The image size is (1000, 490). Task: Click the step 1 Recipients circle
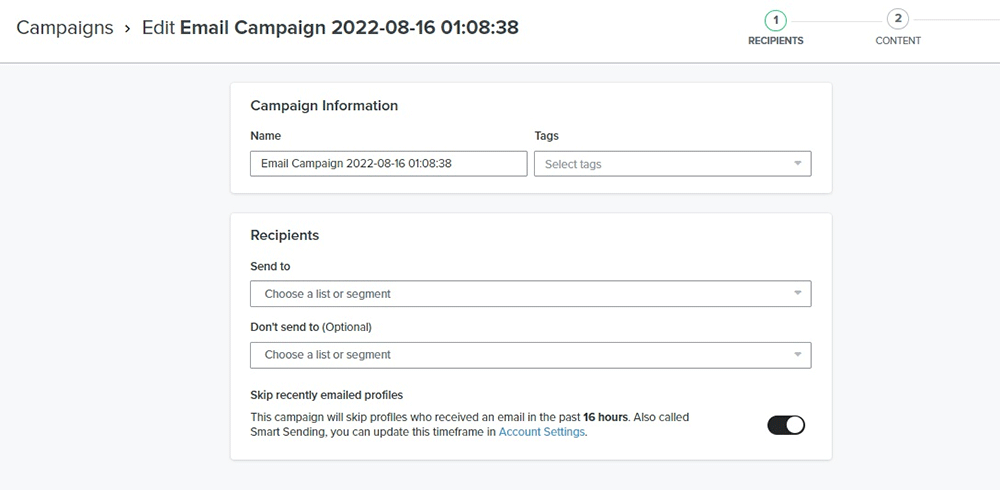point(776,19)
